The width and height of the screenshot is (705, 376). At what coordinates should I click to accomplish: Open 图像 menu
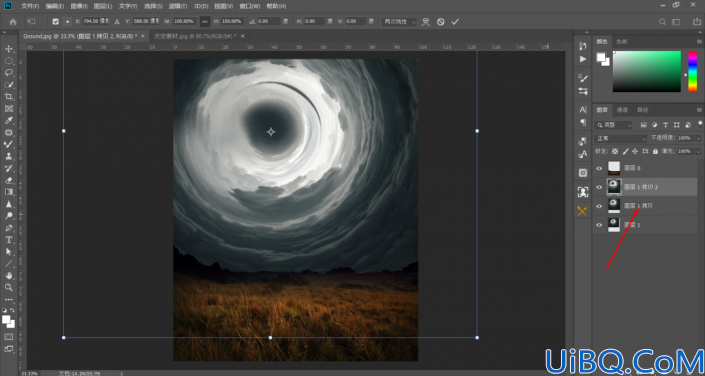[x=79, y=6]
